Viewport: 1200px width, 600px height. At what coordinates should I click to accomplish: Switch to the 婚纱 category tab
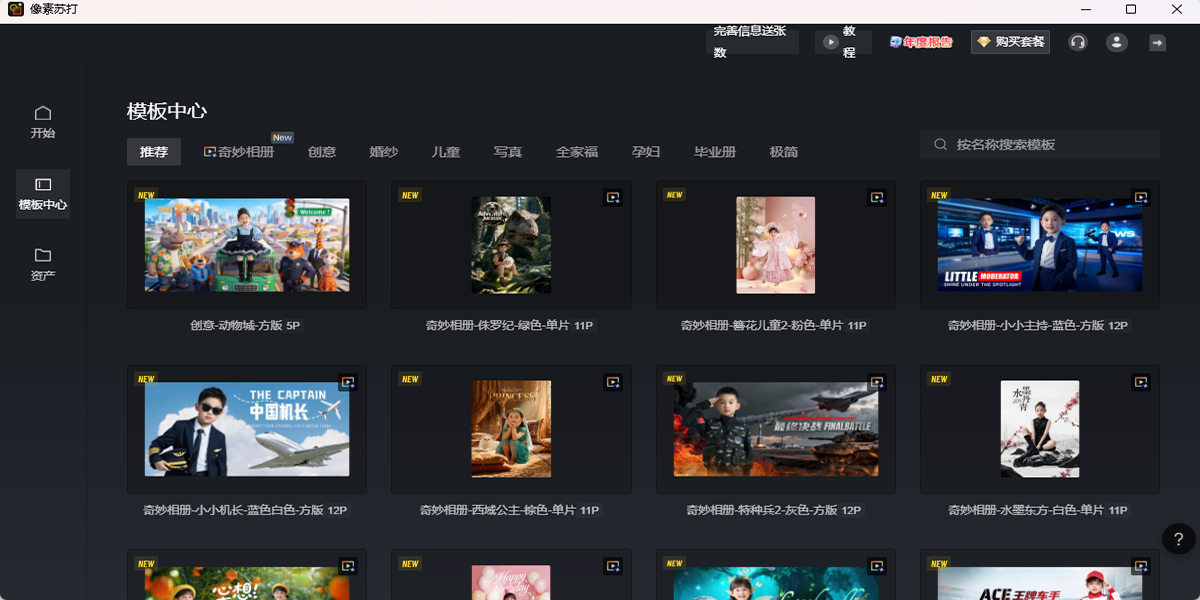[384, 152]
